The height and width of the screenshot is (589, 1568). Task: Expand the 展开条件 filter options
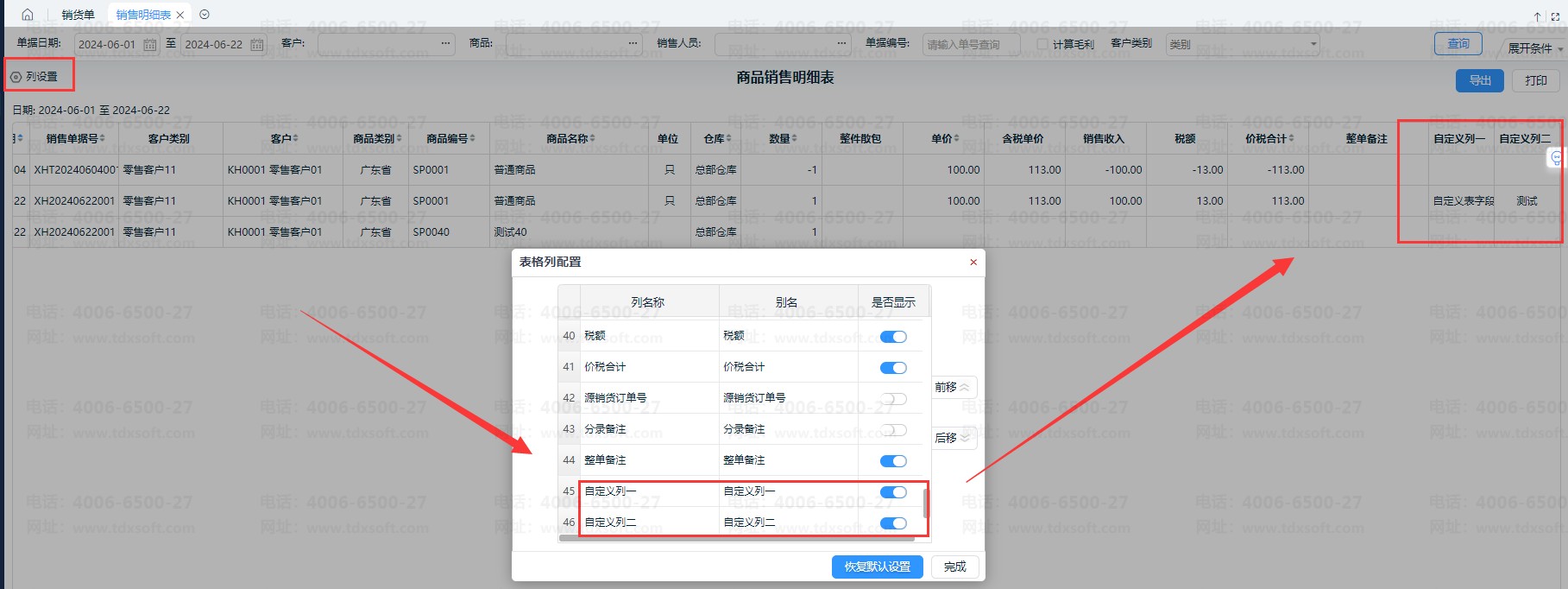coord(1533,48)
